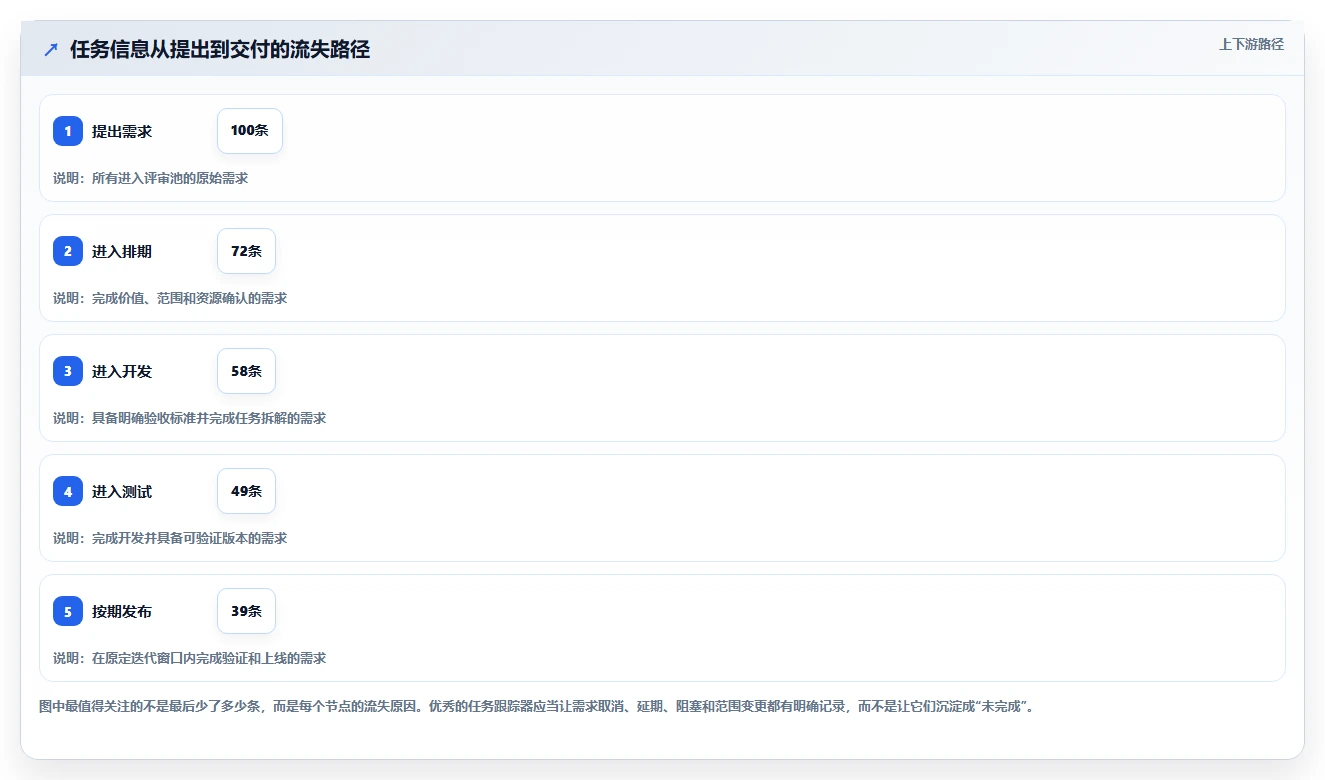Click description 完成开发并具备可验证版本的需求
Viewport: 1325px width, 780px height.
[x=189, y=538]
